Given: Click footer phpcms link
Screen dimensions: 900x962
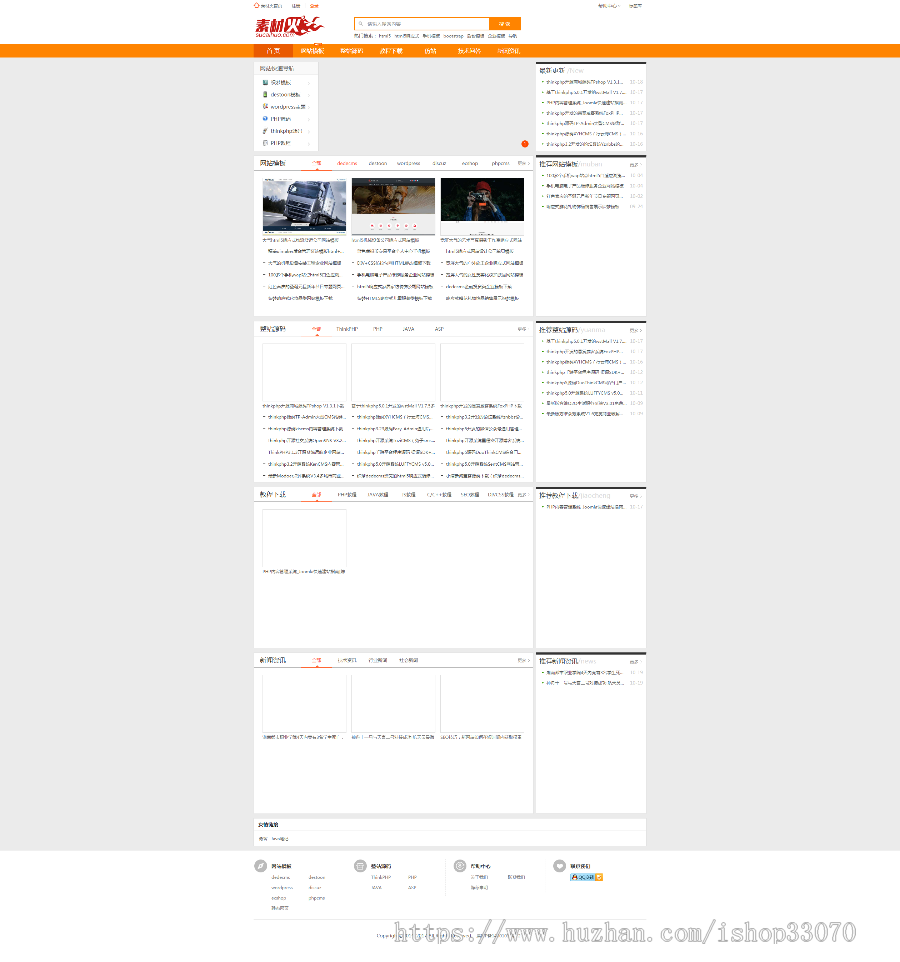Looking at the screenshot, I should 317,898.
